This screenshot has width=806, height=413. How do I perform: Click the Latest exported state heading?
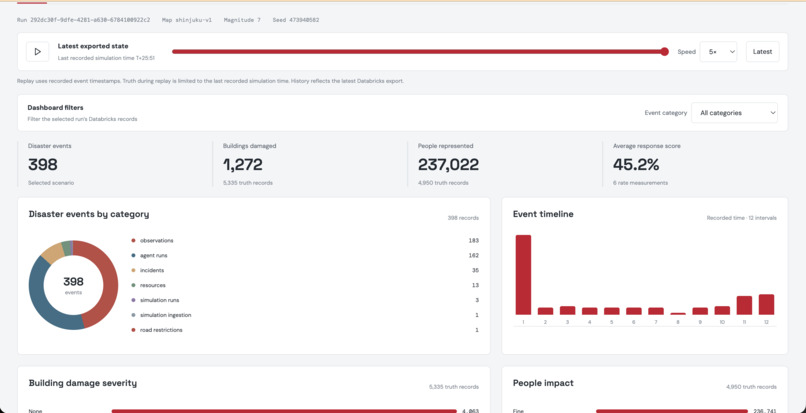pyautogui.click(x=93, y=46)
